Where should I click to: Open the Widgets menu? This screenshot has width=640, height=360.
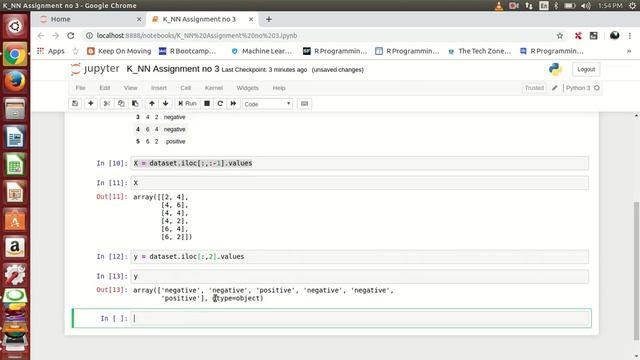click(248, 88)
